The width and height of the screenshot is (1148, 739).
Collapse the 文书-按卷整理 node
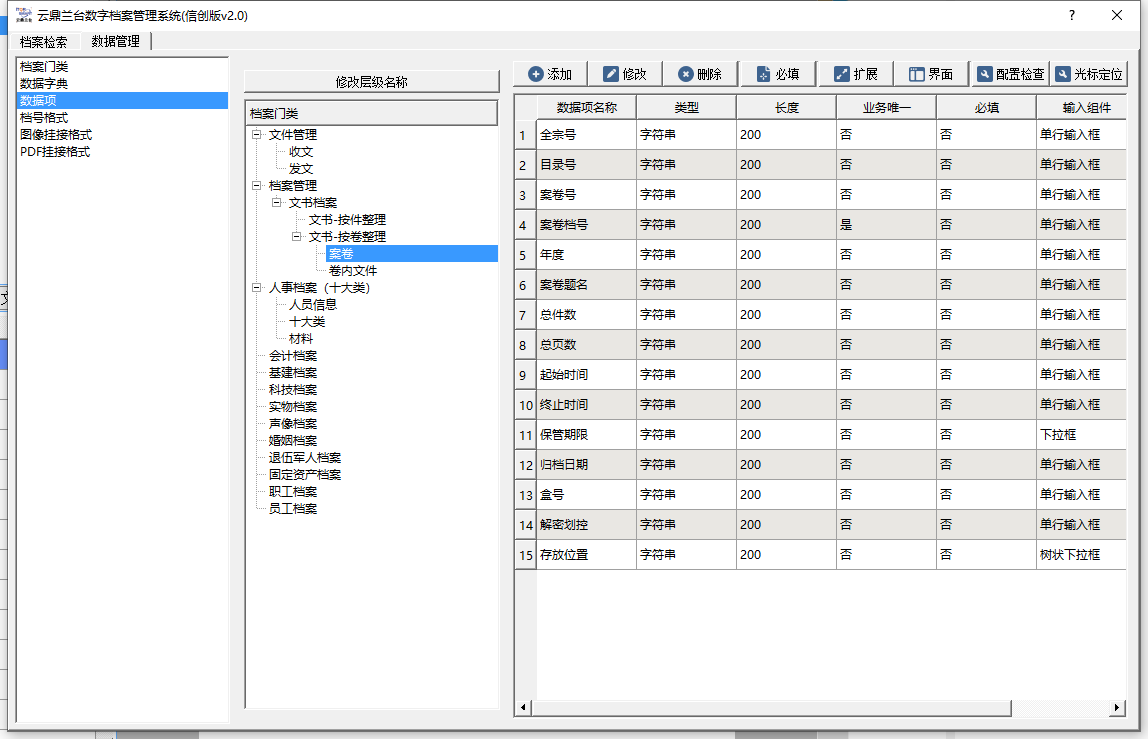pyautogui.click(x=297, y=237)
